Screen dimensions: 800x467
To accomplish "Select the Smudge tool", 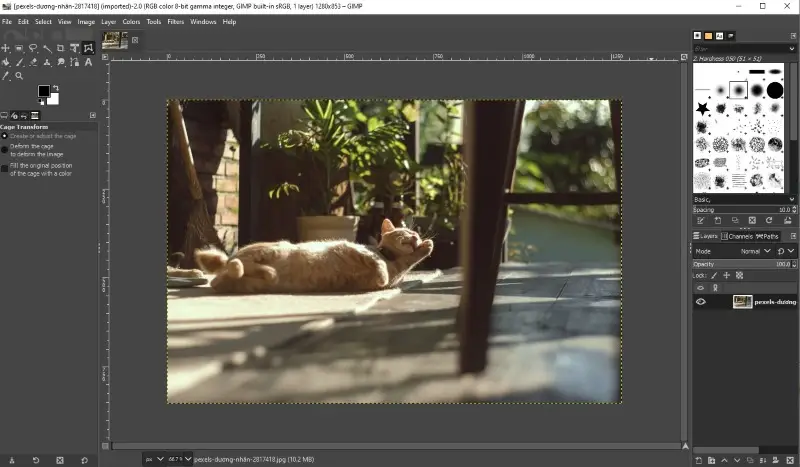I will click(61, 62).
